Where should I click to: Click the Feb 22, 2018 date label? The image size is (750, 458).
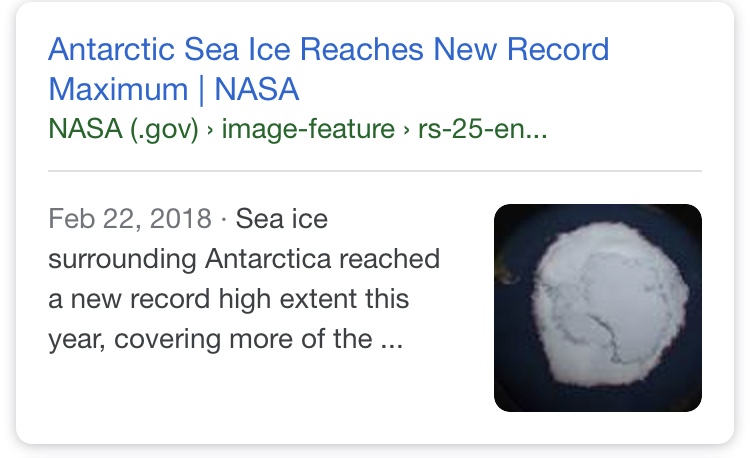(130, 219)
